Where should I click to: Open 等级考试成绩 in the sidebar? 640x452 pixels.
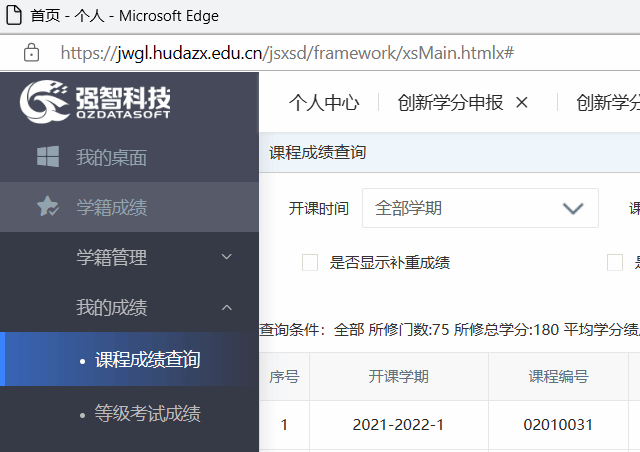(x=147, y=413)
